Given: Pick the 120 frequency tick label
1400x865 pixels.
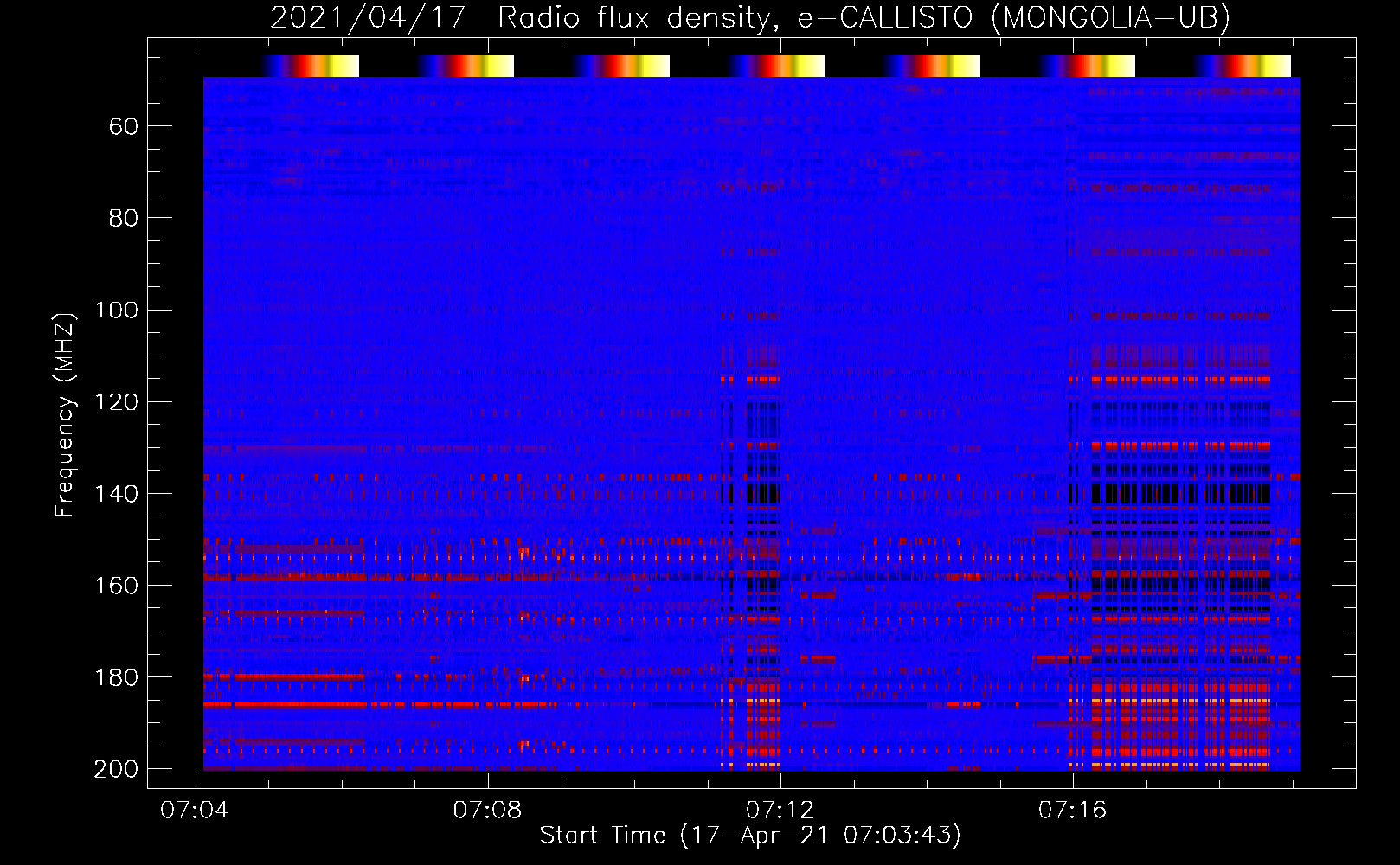Looking at the screenshot, I should coord(116,402).
